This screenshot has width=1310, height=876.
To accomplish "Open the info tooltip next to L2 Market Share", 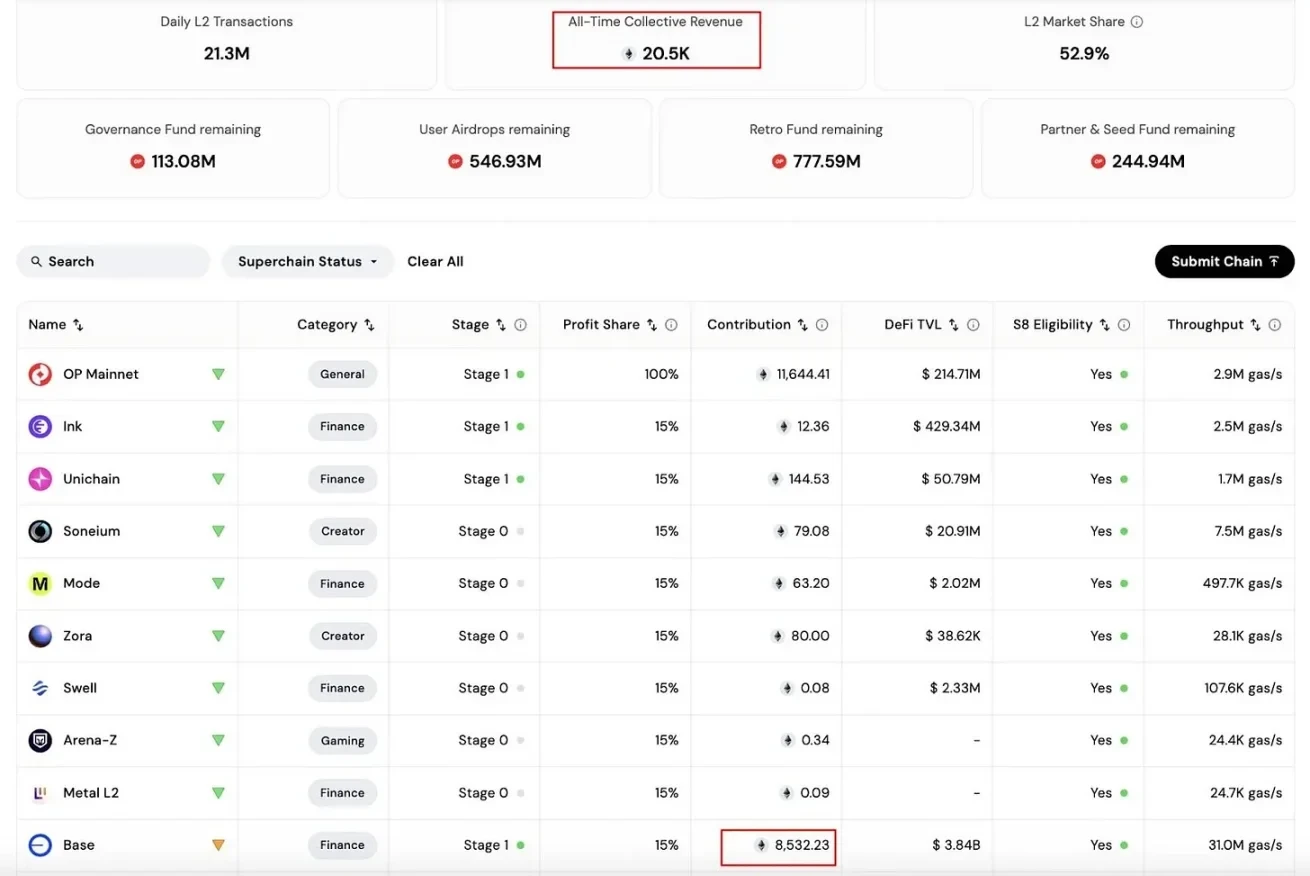I will click(1136, 21).
